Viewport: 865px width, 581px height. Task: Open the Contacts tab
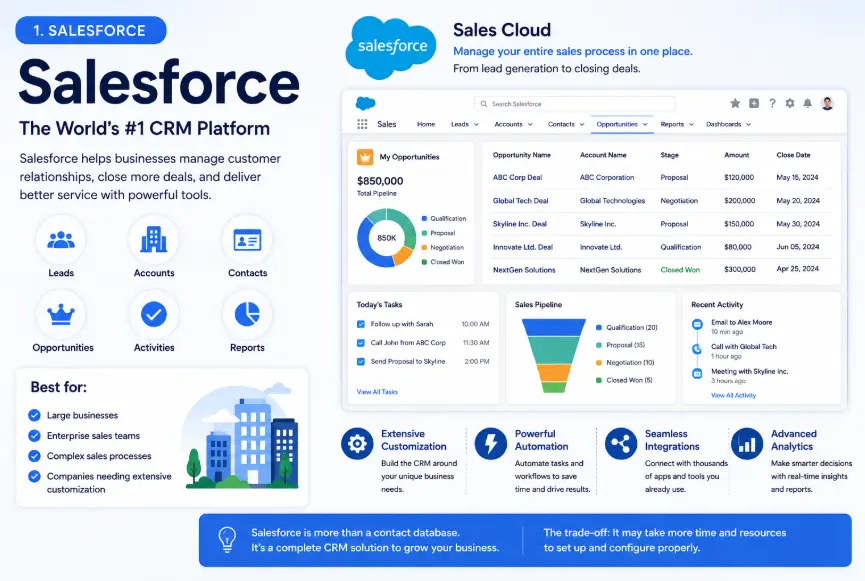tap(561, 124)
